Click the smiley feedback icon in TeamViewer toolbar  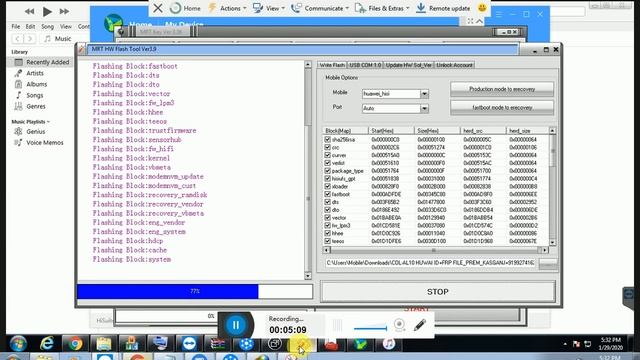(482, 8)
